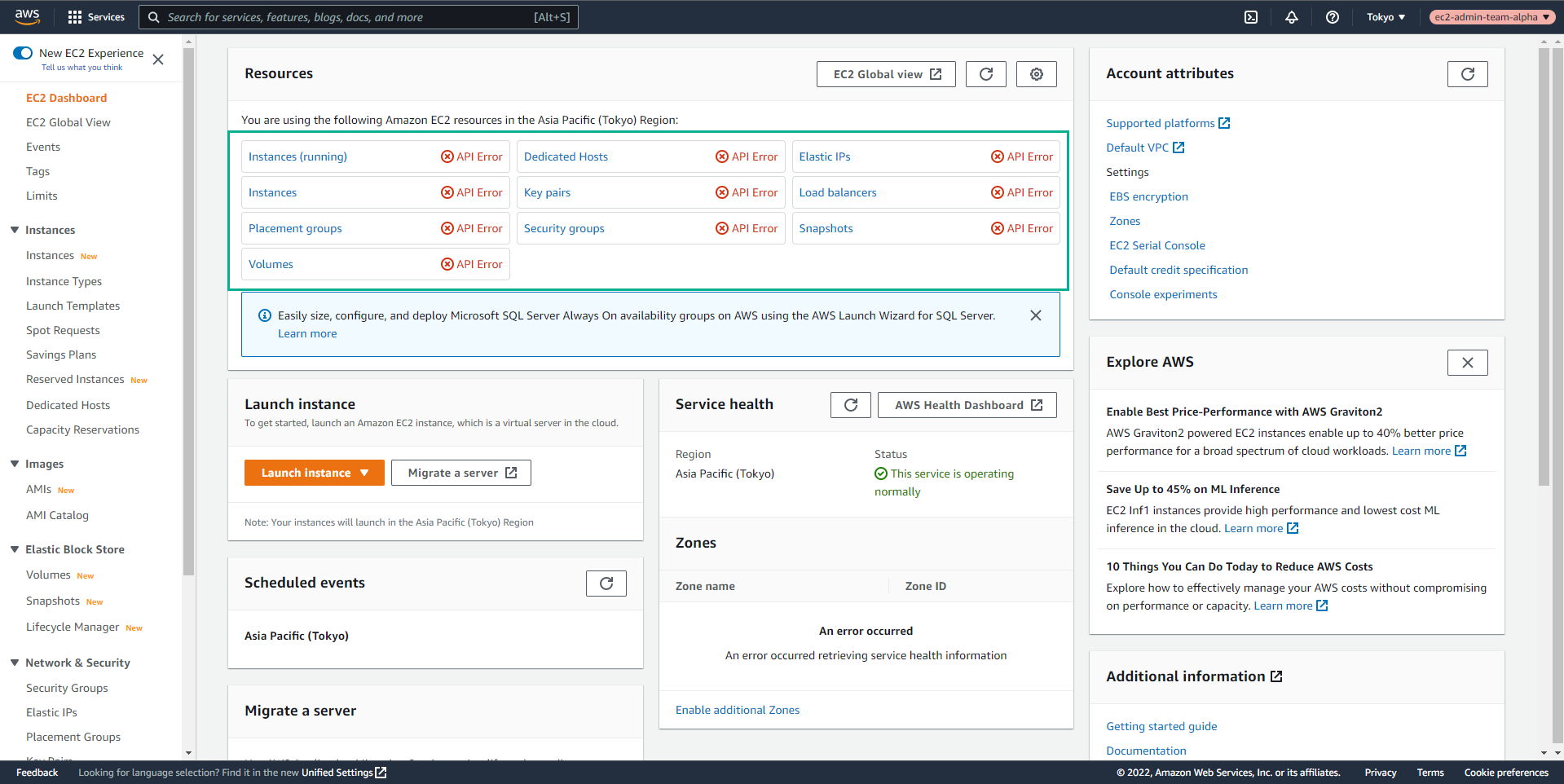Open EBS encryption setting

click(x=1148, y=196)
